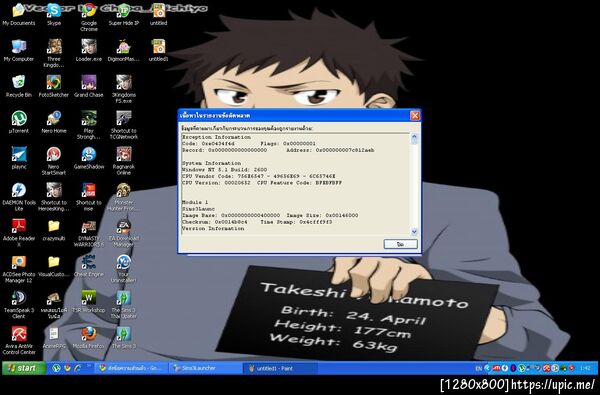600x395 pixels.
Task: Select the 3Kingdoms FS.exe icon
Action: coord(124,90)
